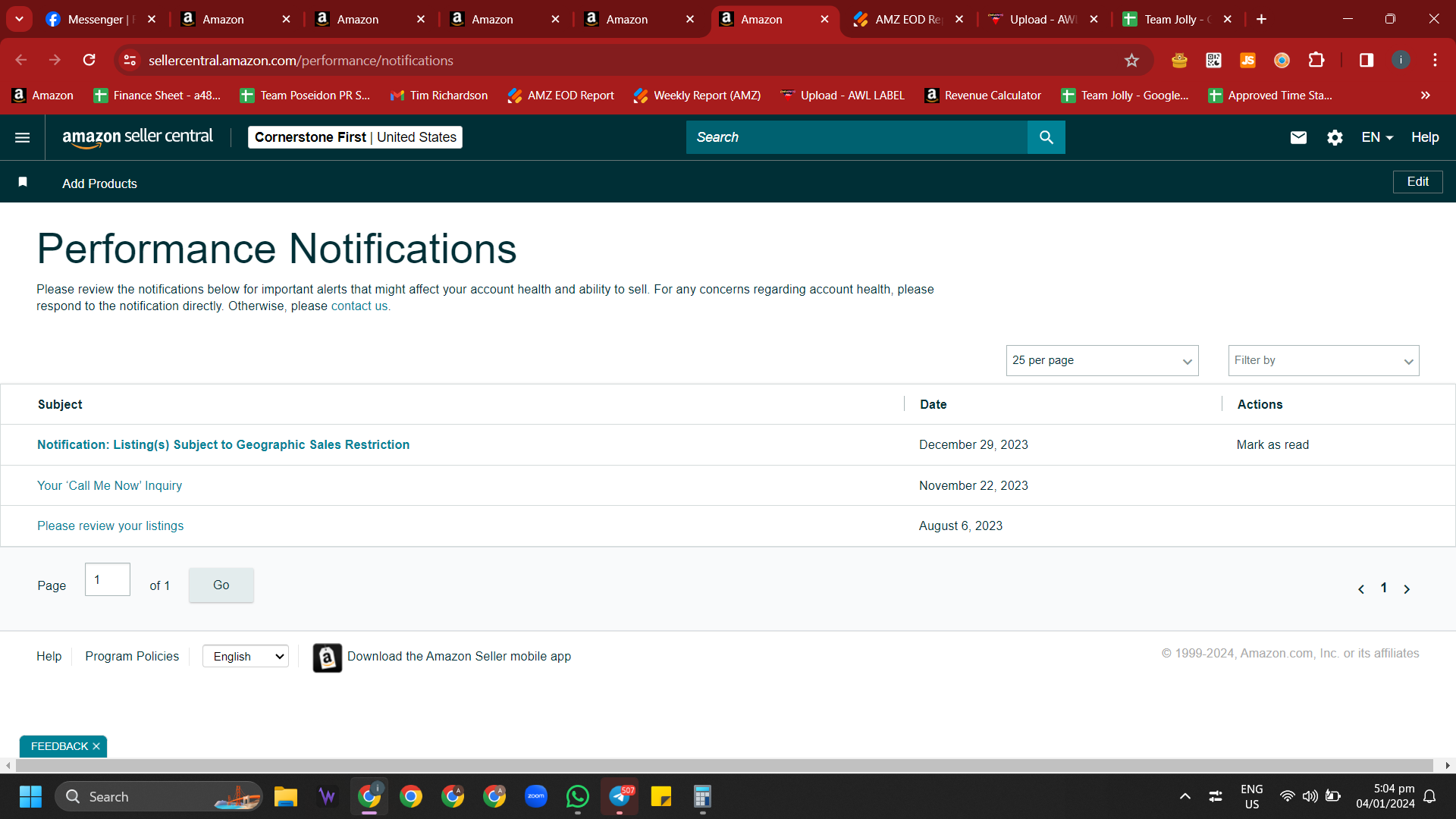Click the Edit bookmarks bar button
The height and width of the screenshot is (819, 1456).
click(x=1417, y=181)
